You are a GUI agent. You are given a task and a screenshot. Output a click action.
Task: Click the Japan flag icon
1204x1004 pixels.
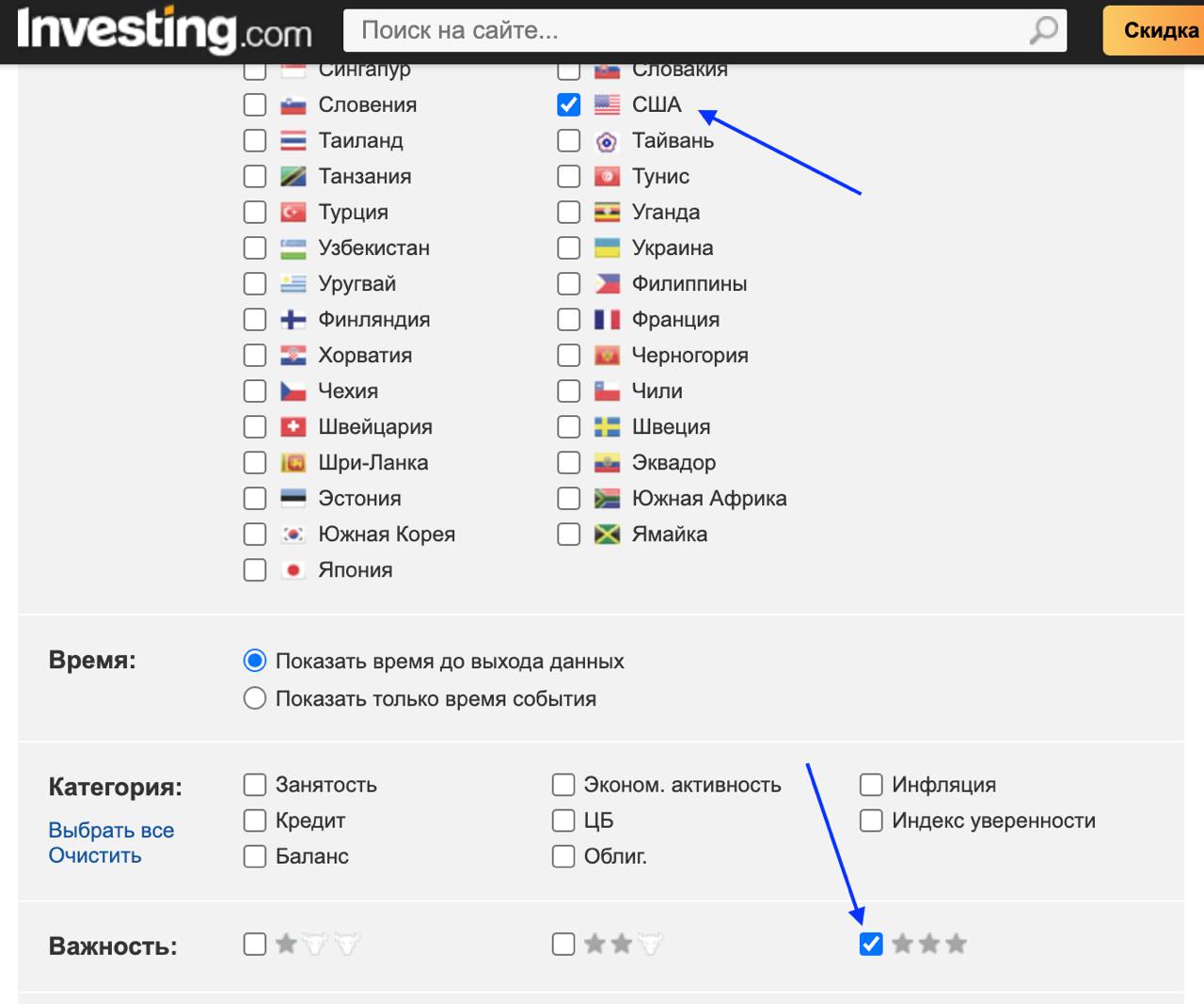point(293,570)
